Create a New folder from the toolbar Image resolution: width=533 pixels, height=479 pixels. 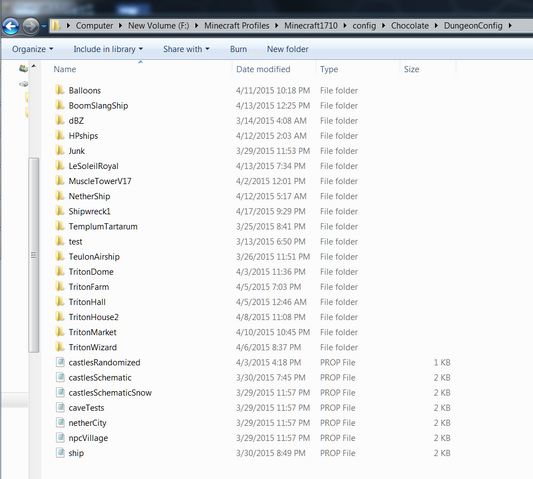288,49
